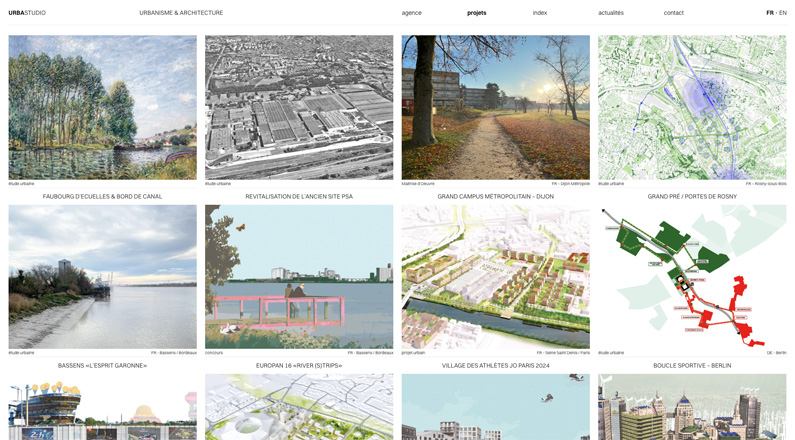Click title GRAND CAMPUS MÉTROPOLITAIN – DIJON

tap(495, 196)
